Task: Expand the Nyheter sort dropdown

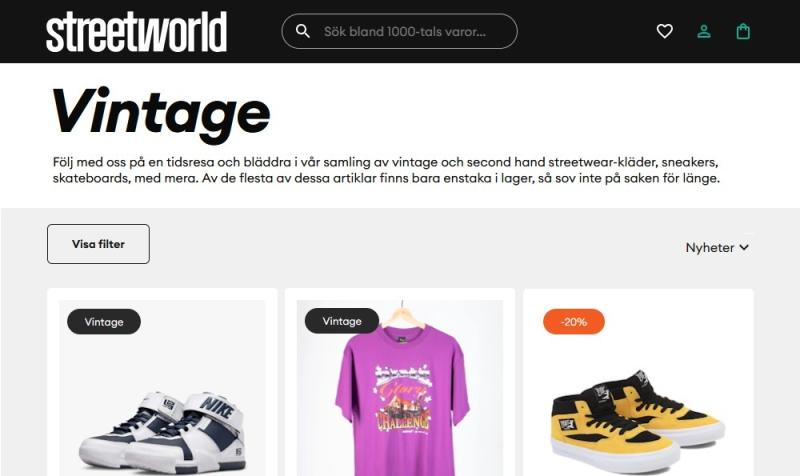Action: [717, 247]
